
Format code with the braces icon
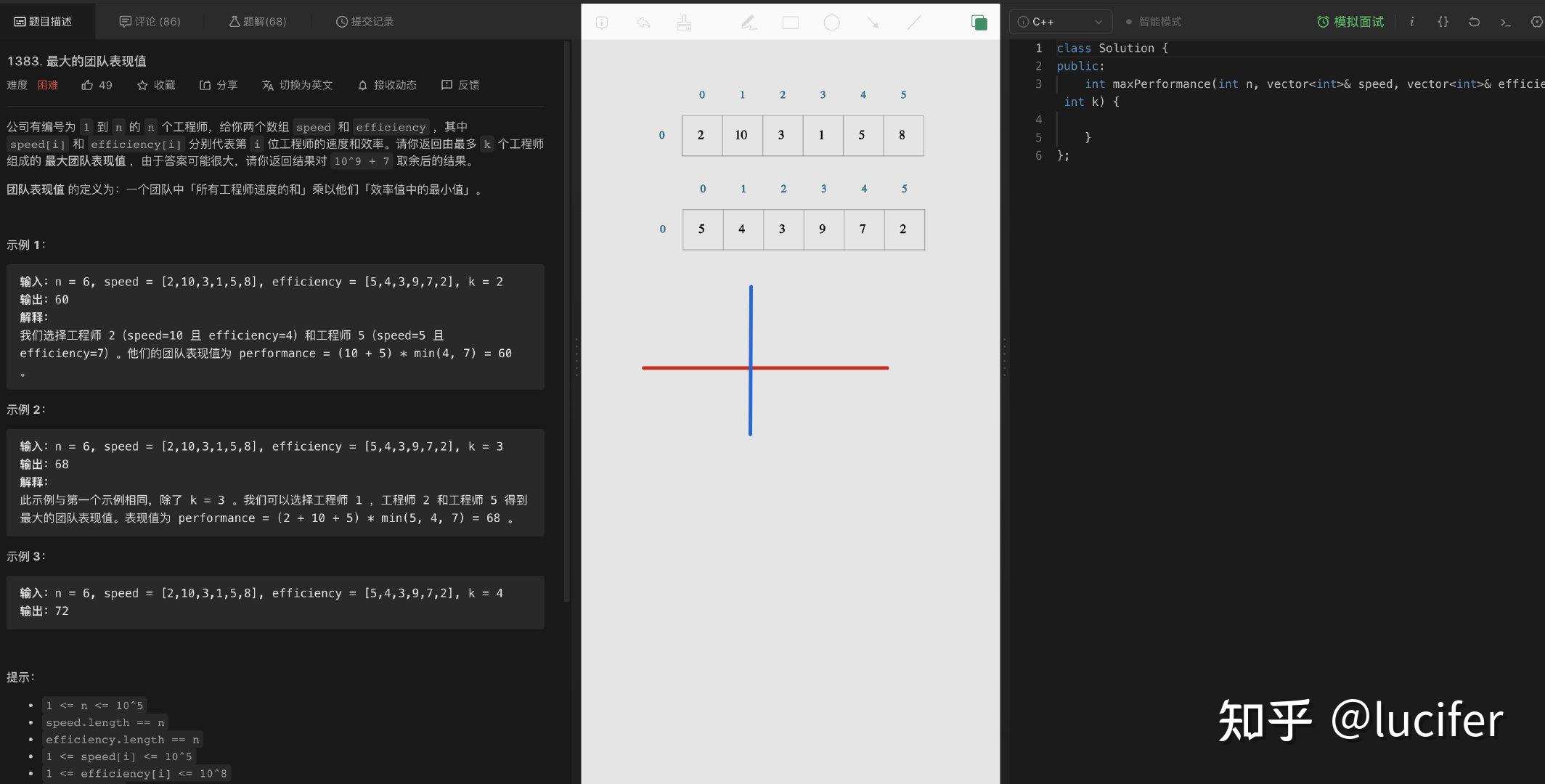[x=1443, y=22]
